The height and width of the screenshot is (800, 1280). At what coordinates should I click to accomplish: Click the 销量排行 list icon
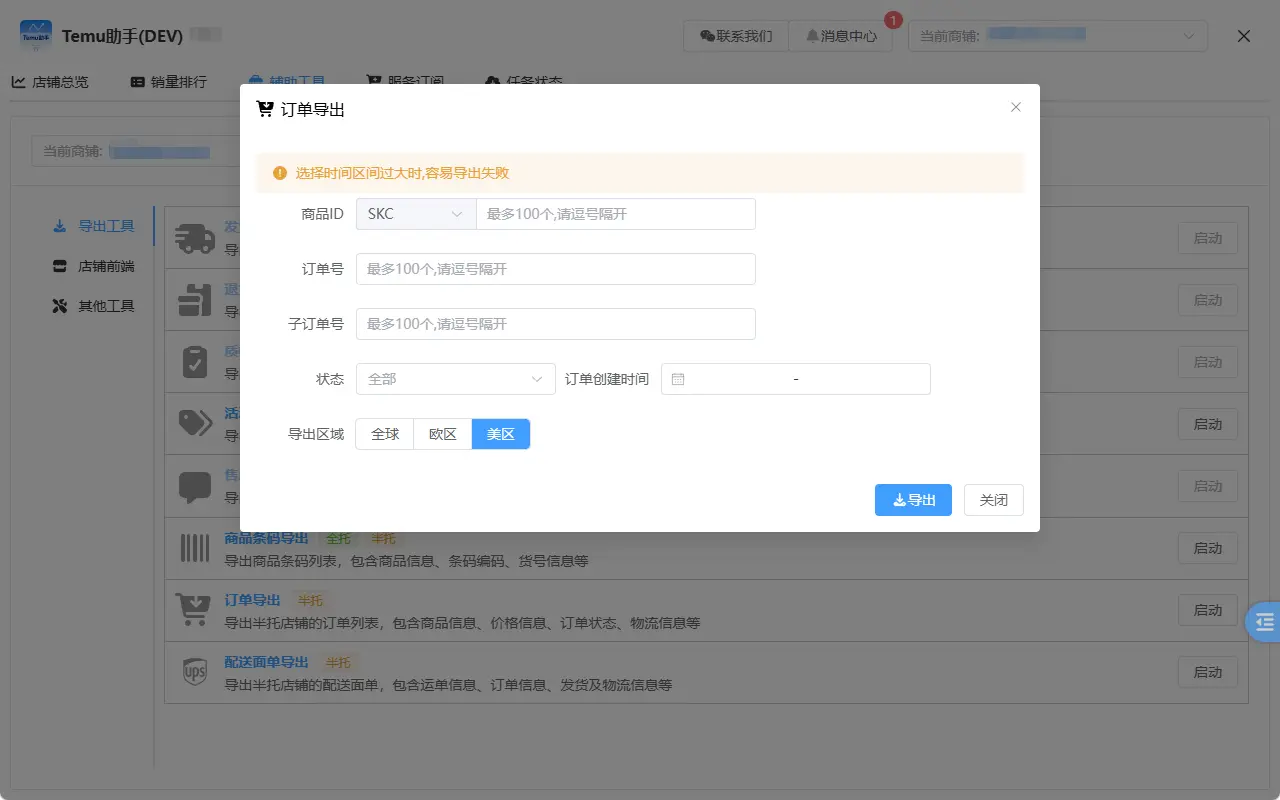pyautogui.click(x=137, y=82)
